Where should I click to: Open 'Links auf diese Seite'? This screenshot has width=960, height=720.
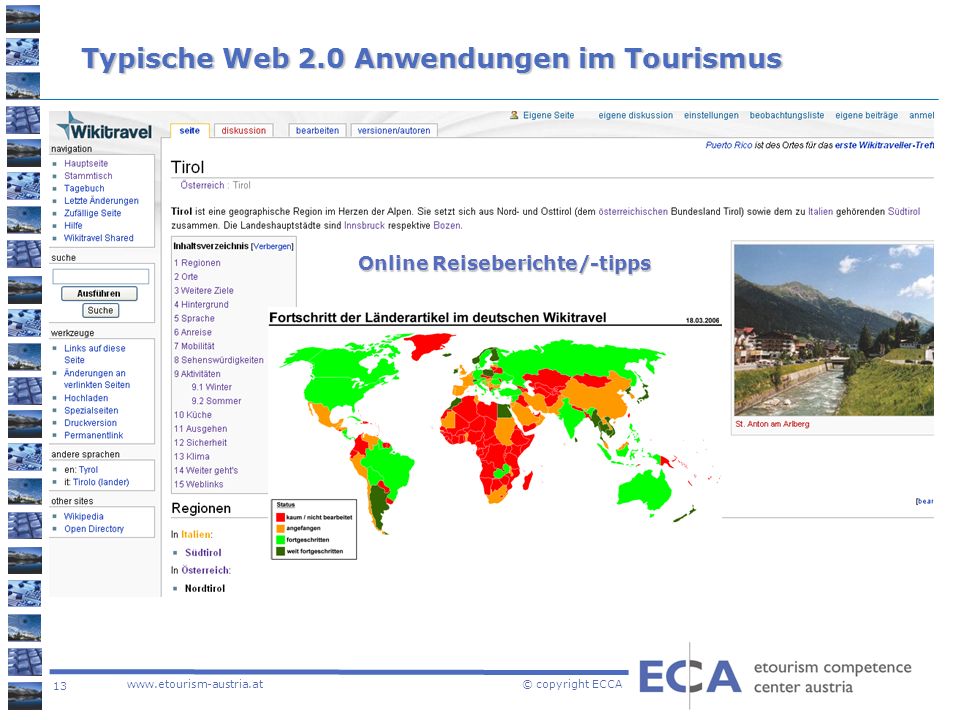[x=95, y=354]
